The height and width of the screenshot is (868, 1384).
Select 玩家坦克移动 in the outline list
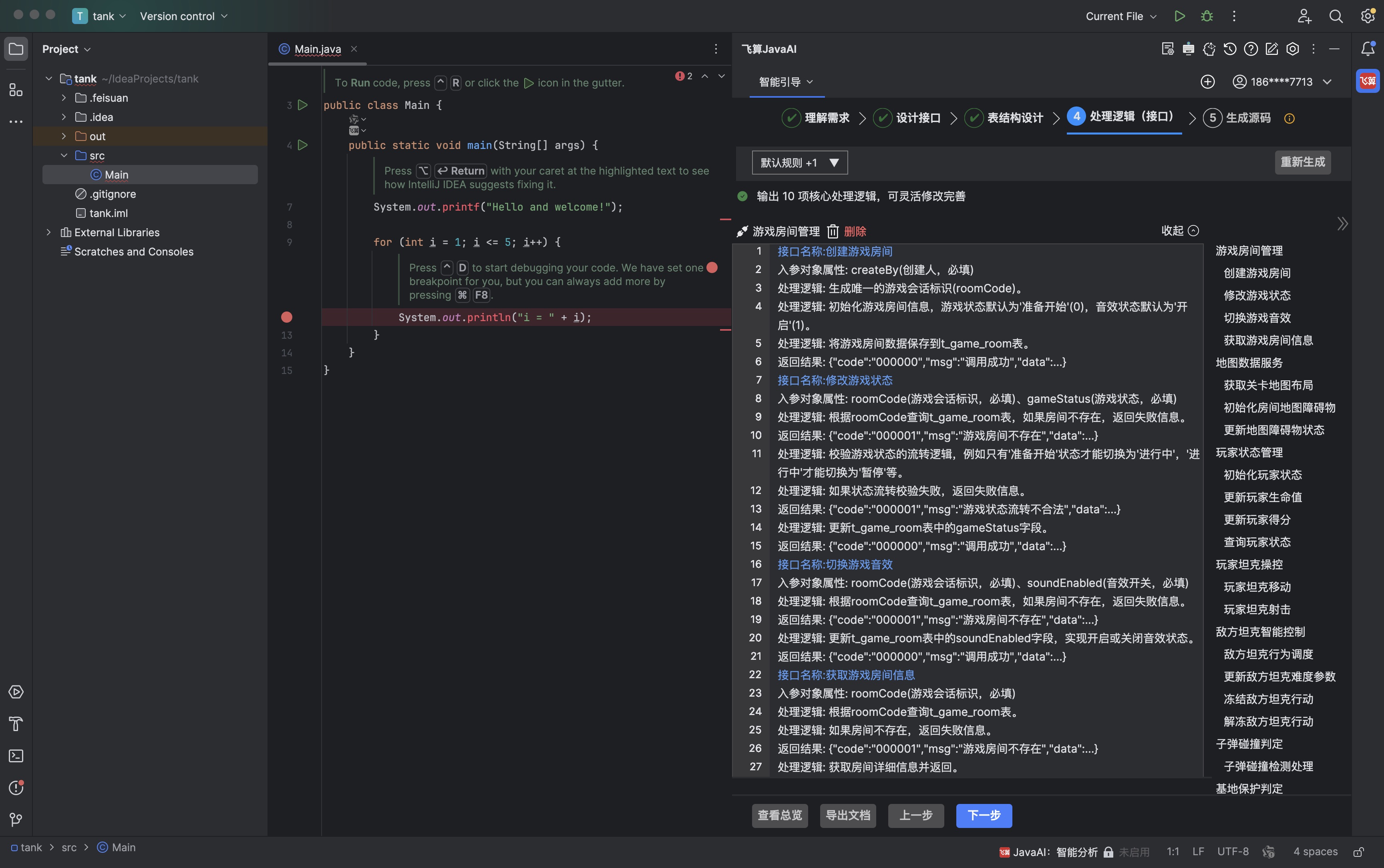pyautogui.click(x=1257, y=587)
